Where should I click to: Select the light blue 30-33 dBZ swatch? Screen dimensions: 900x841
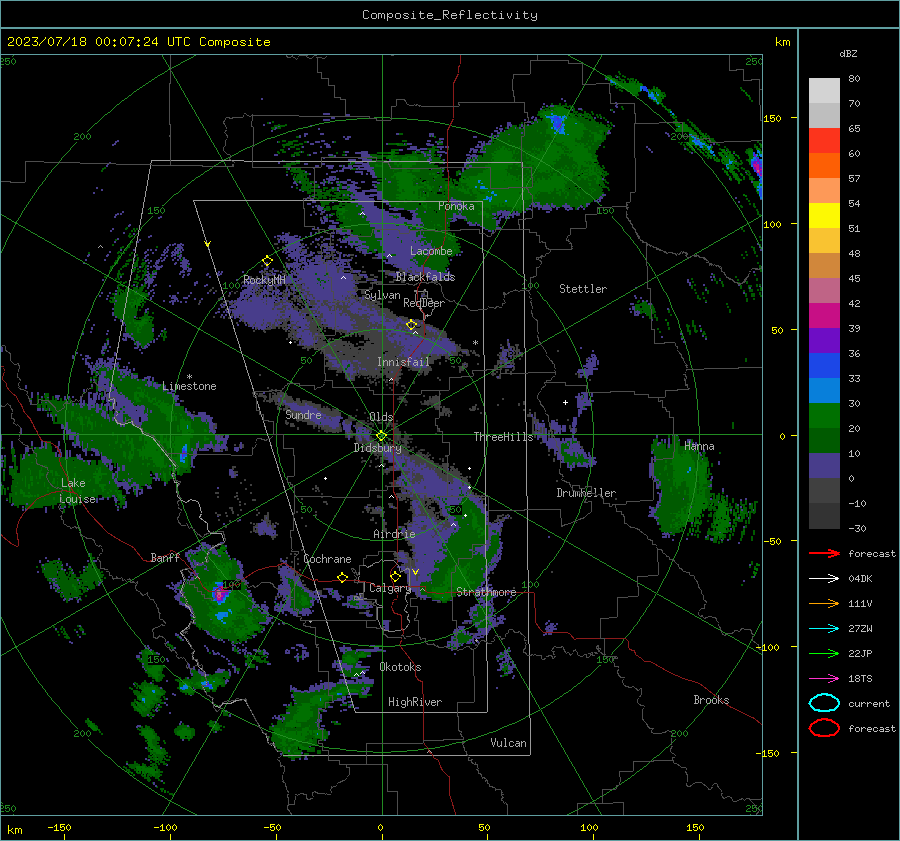(x=824, y=391)
